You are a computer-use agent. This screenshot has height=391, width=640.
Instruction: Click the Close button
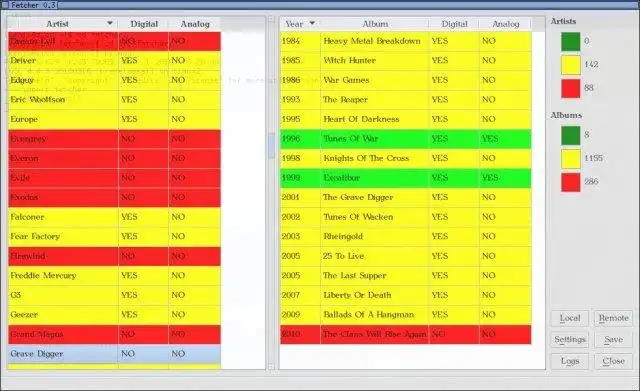[613, 361]
